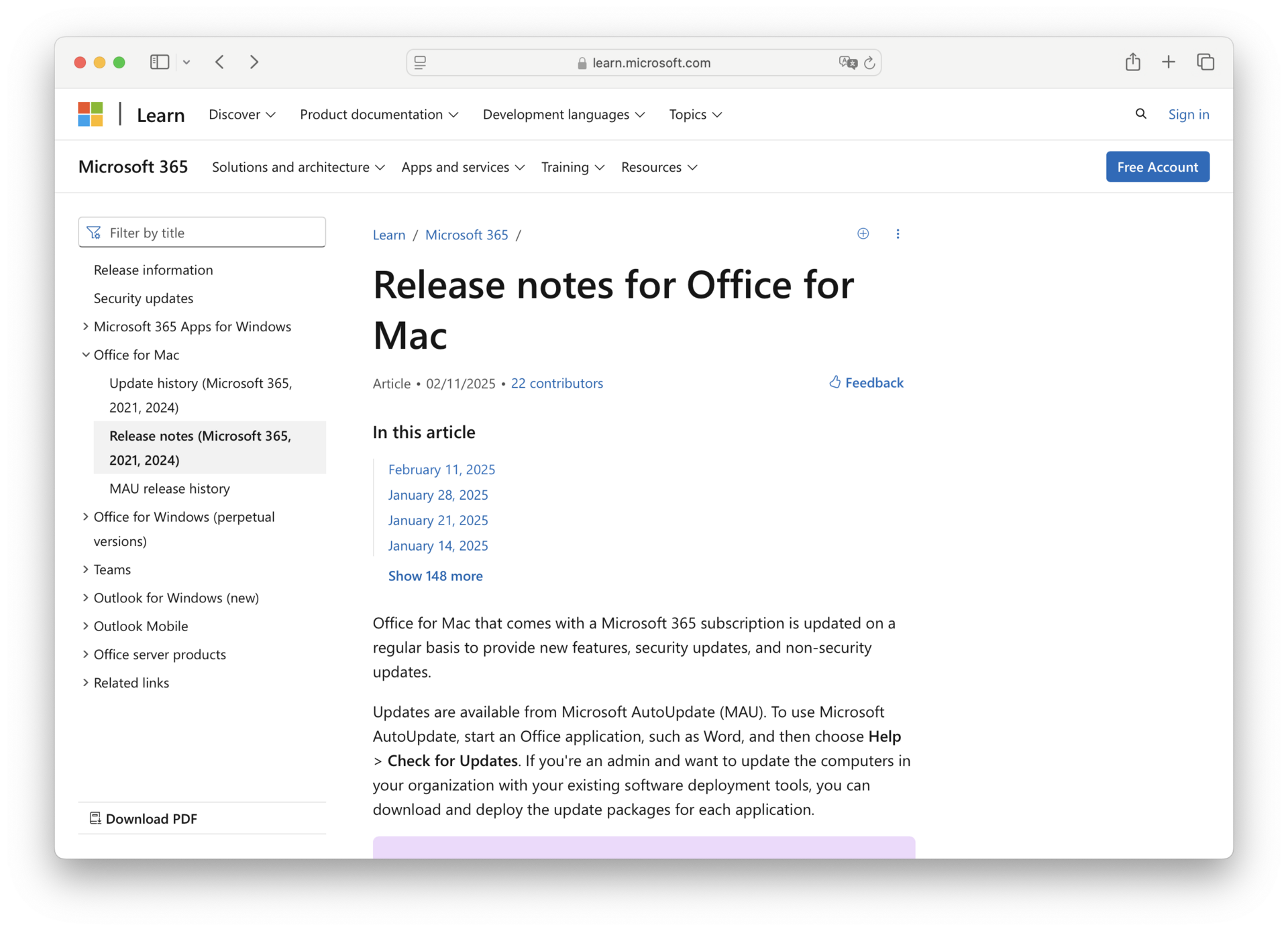Show the tab overview icon

tap(1205, 62)
